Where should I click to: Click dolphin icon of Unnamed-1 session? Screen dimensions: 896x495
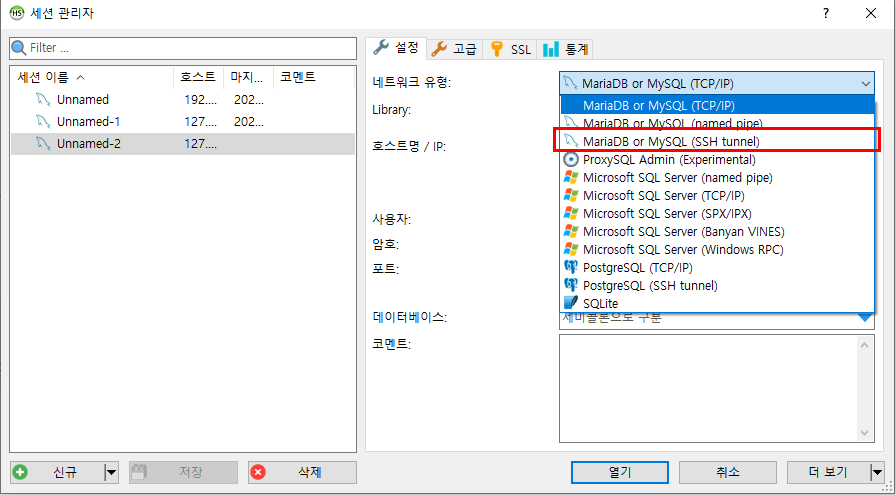tap(43, 122)
